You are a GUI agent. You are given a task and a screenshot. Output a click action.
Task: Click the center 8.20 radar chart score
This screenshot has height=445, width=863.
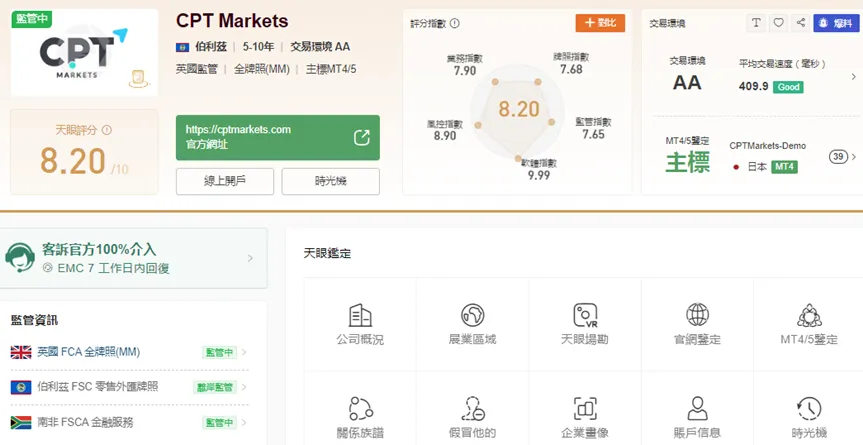[519, 109]
